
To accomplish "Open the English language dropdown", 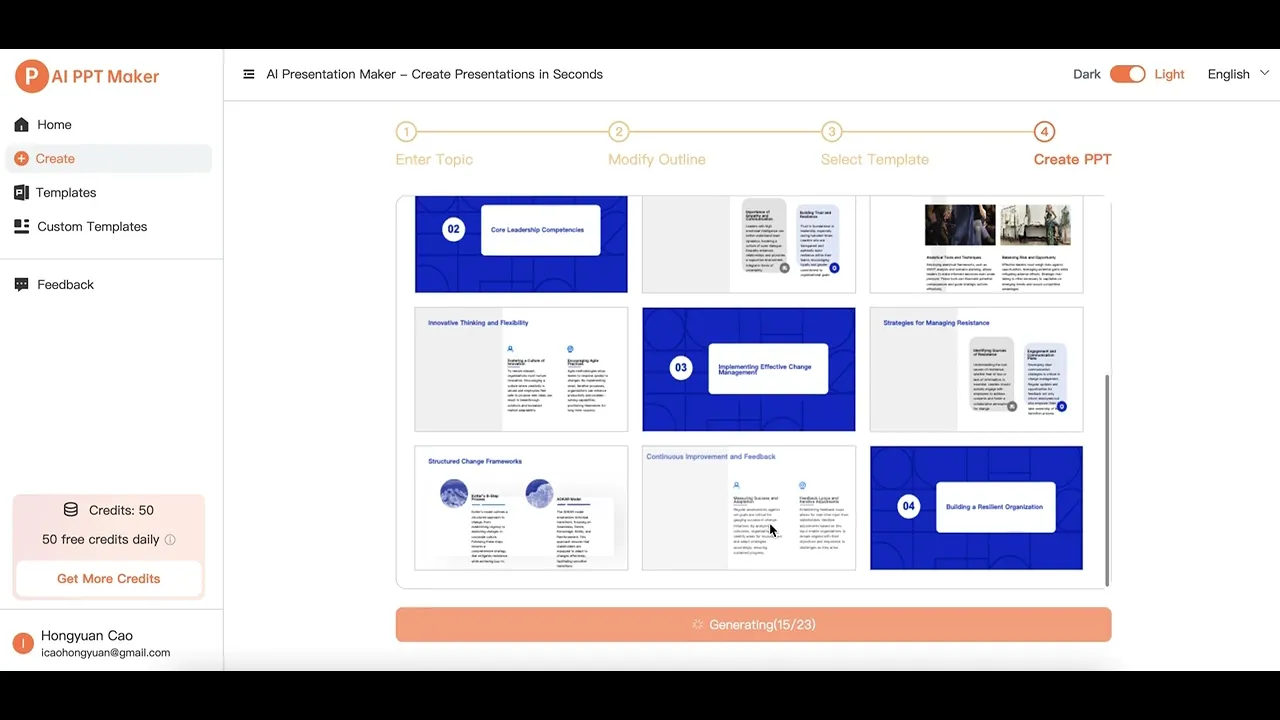I will coord(1228,74).
